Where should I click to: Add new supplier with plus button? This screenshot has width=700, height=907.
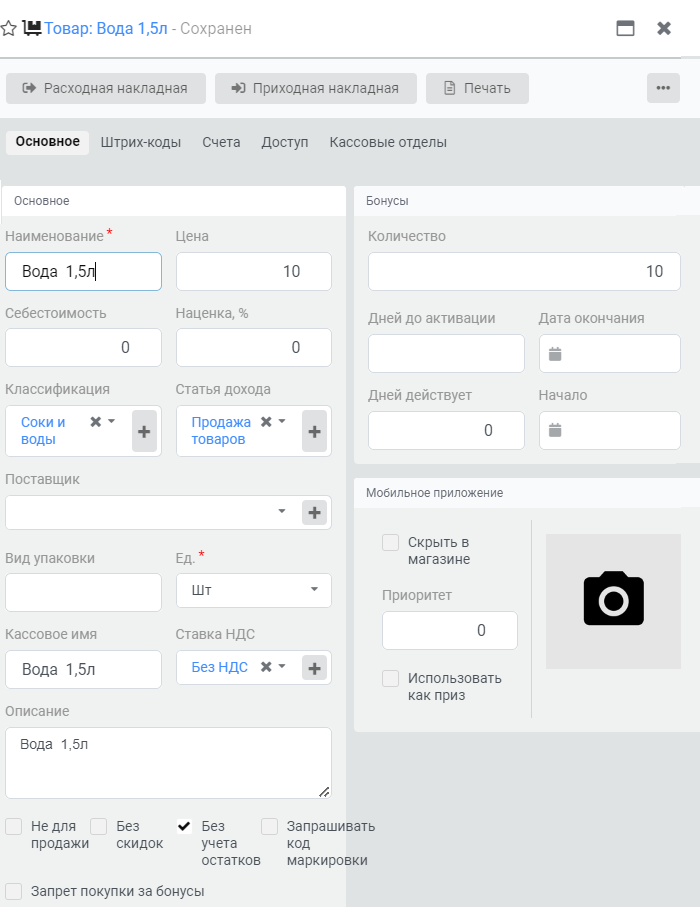(x=315, y=513)
